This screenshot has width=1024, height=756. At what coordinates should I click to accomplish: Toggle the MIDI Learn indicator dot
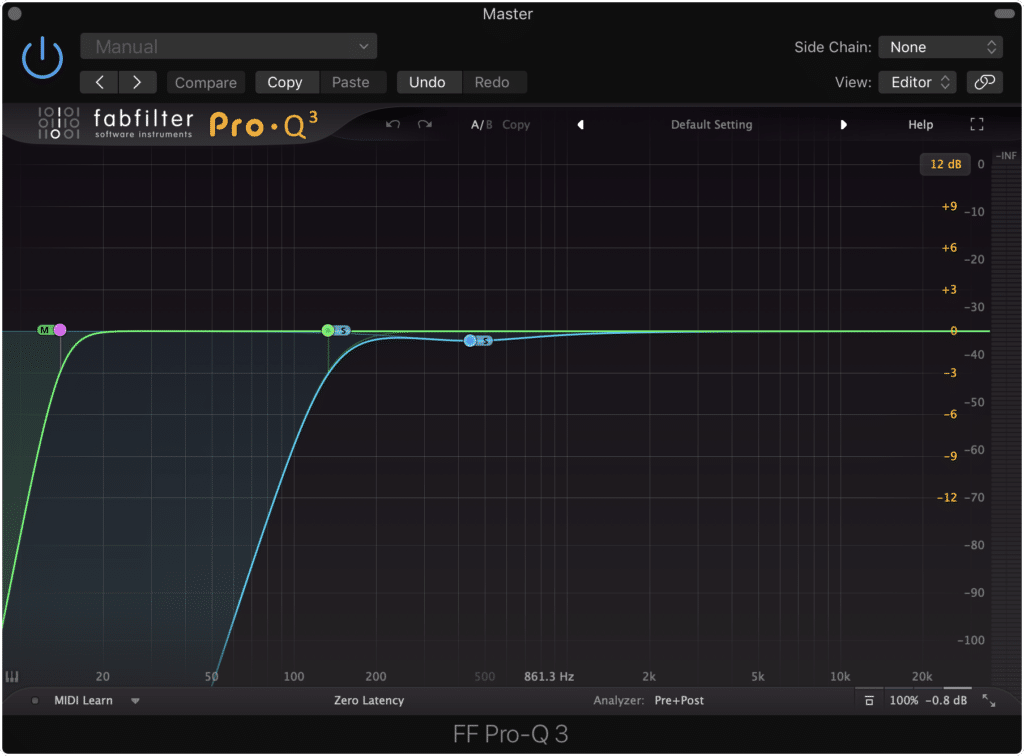(35, 701)
